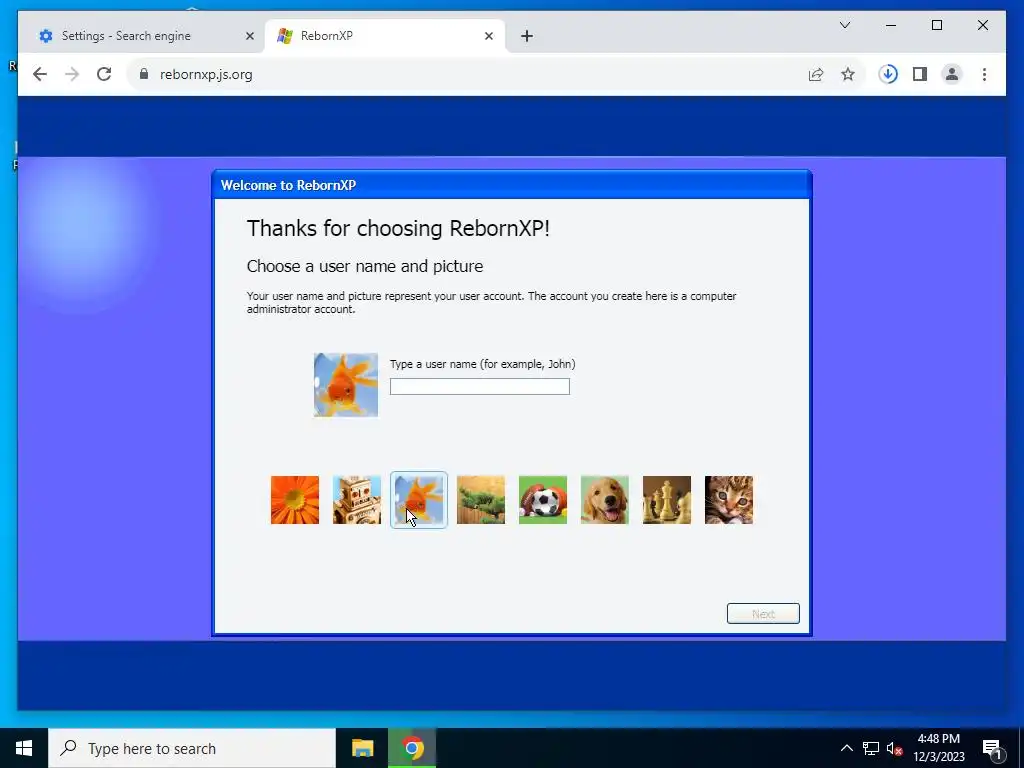
Task: Select the bonsai tree account picture
Action: point(481,500)
